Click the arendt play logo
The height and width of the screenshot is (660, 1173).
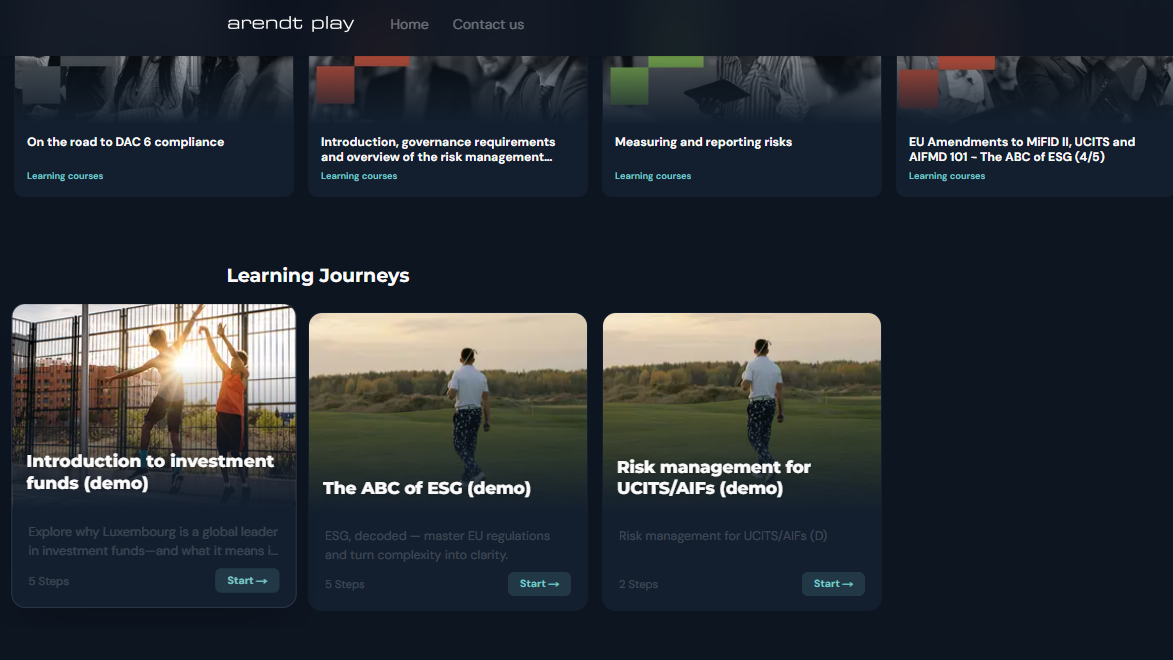pos(290,24)
